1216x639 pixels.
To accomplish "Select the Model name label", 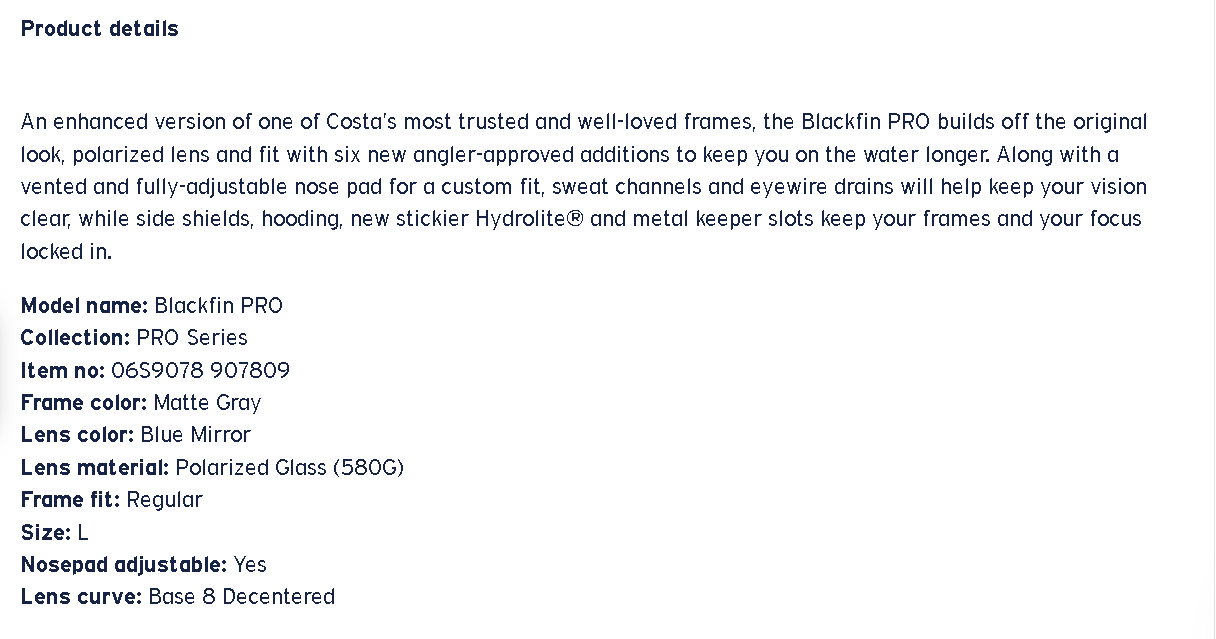I will click(x=84, y=305).
